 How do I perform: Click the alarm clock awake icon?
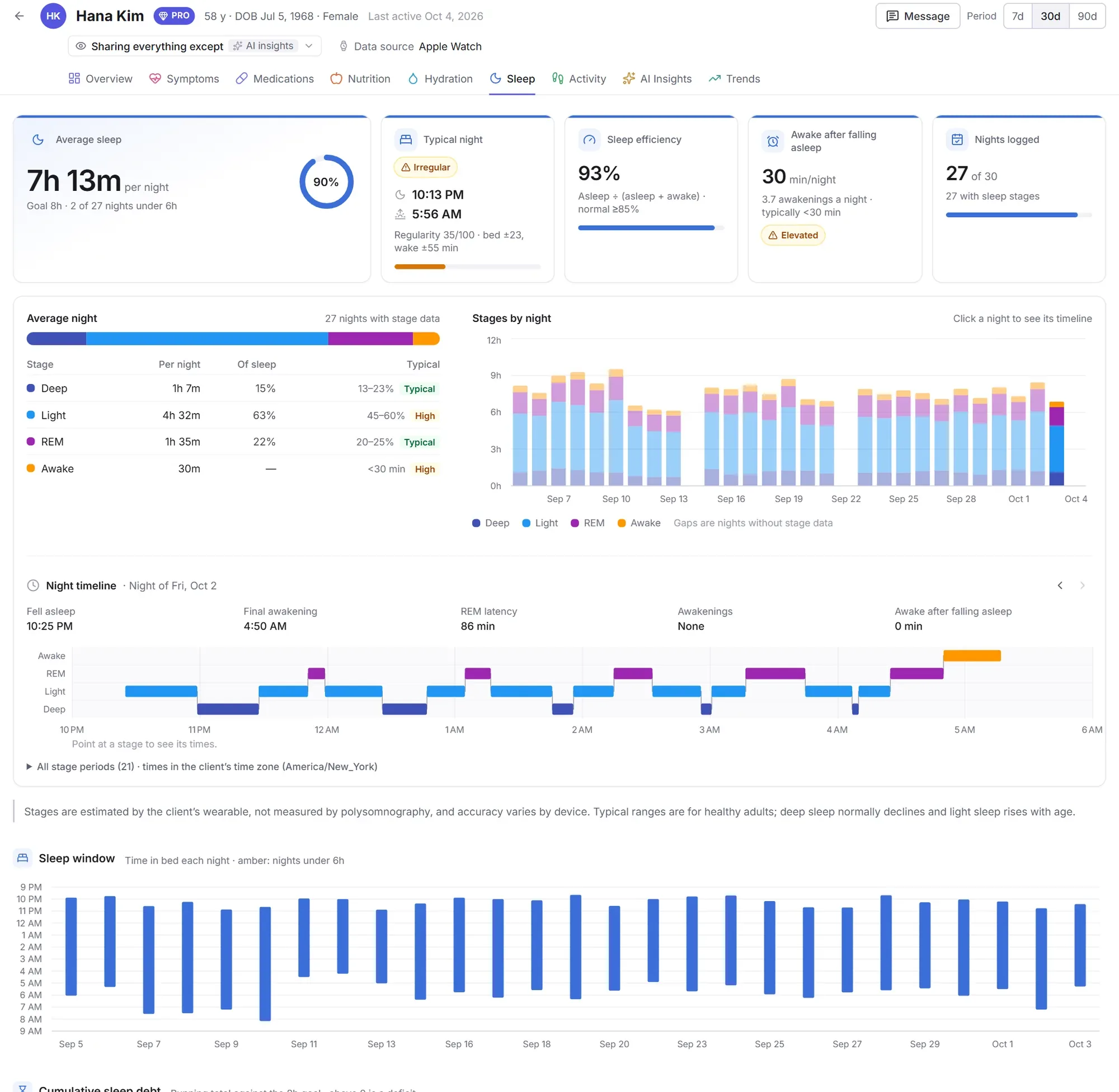pyautogui.click(x=773, y=141)
